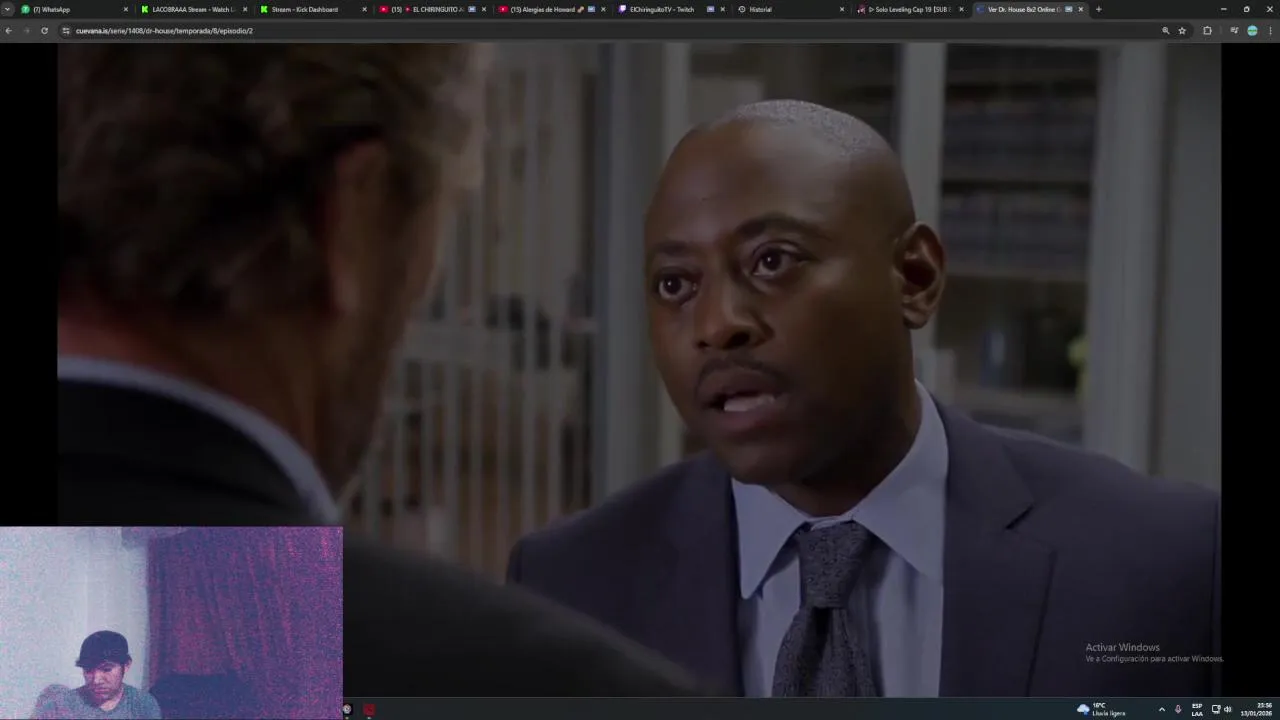Close the Solo Leveling Cap 19 tab
Screen dimensions: 1280x720
961,9
